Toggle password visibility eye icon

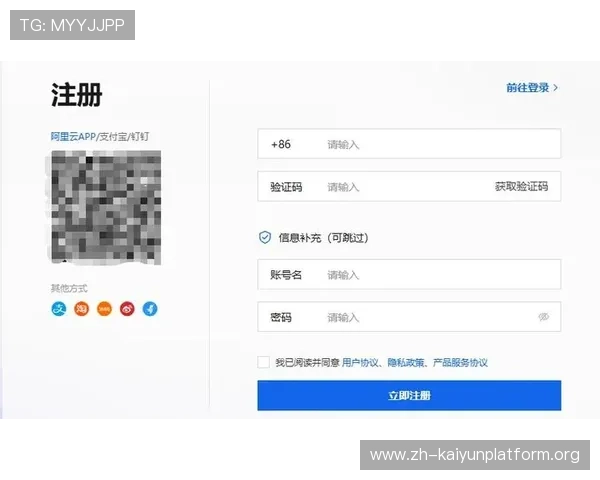click(544, 317)
